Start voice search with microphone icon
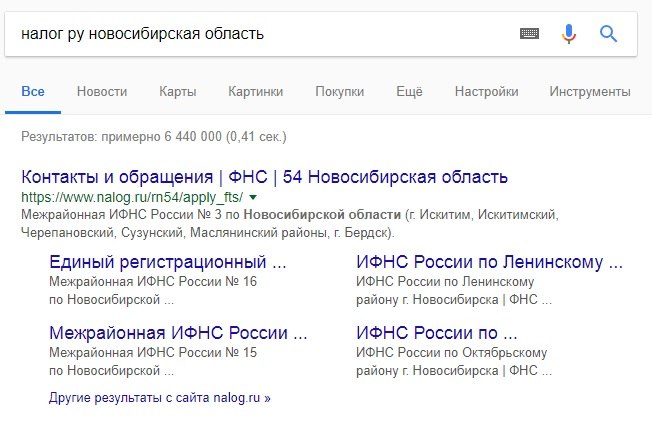 (569, 34)
